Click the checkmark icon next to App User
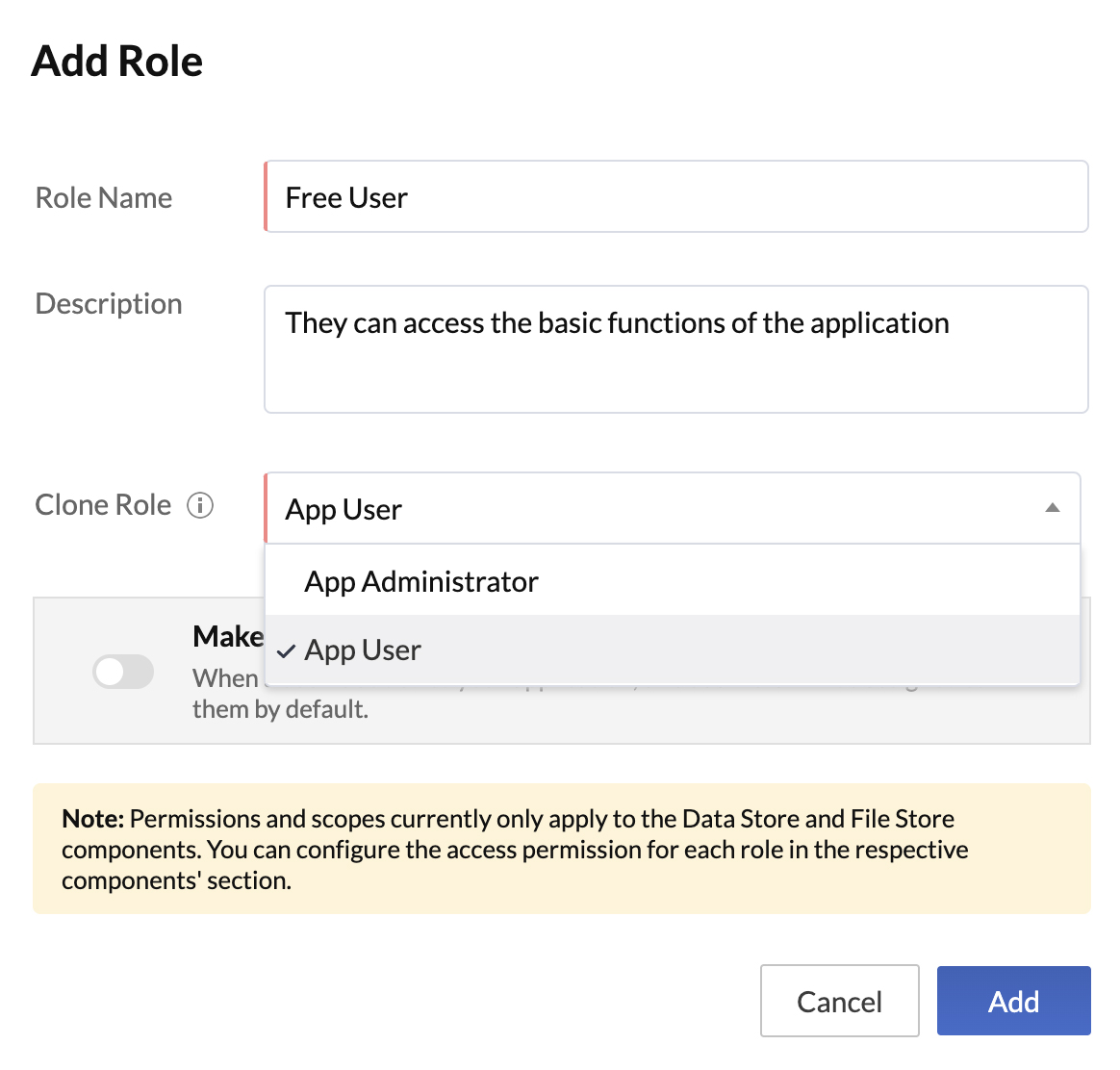The height and width of the screenshot is (1070, 1120). click(285, 650)
